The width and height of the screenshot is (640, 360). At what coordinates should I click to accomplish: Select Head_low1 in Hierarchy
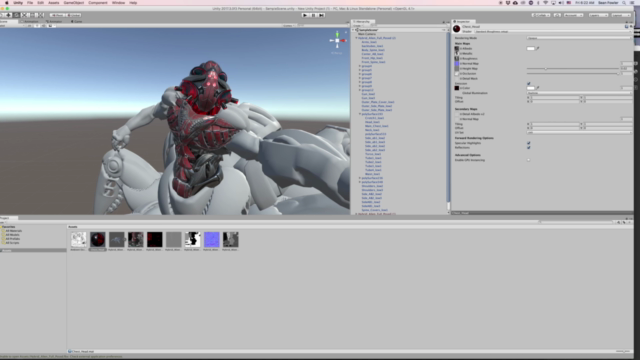click(372, 122)
